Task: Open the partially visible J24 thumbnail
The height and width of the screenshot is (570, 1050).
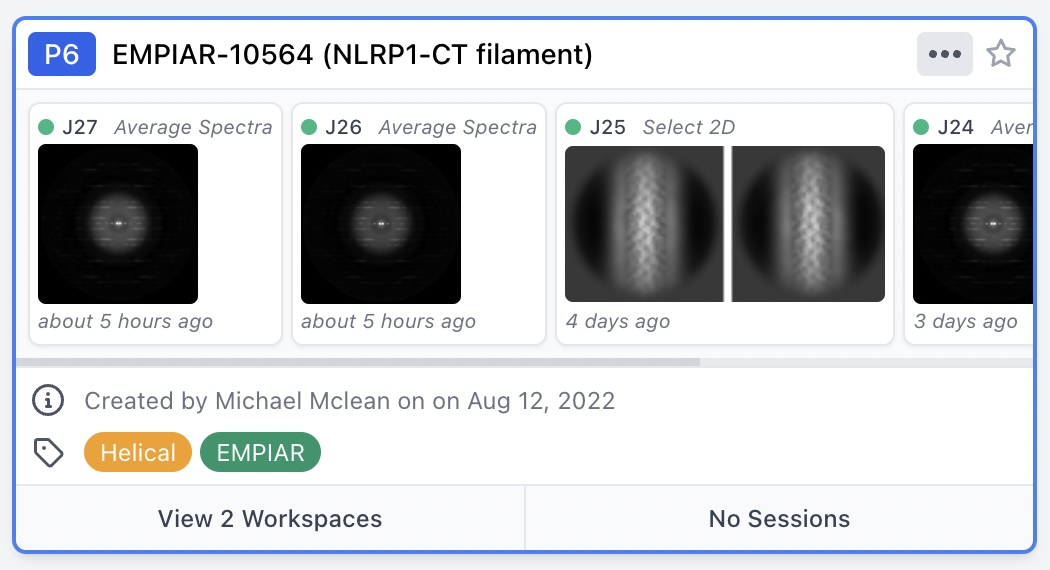Action: coord(972,224)
